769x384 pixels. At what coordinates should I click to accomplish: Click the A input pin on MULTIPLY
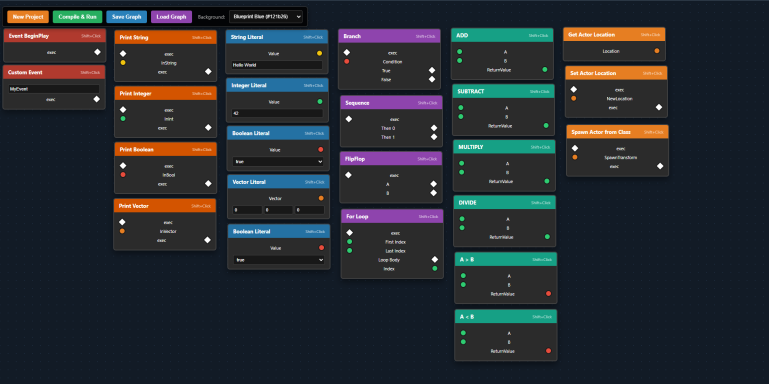click(461, 163)
